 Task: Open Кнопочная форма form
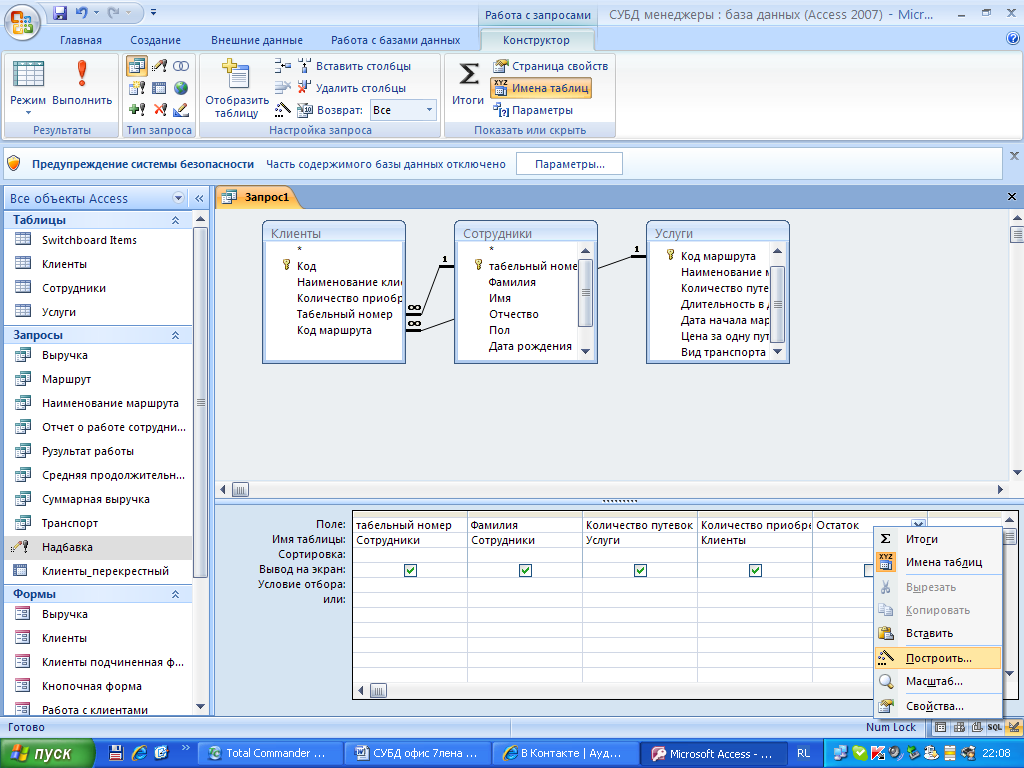(98, 686)
